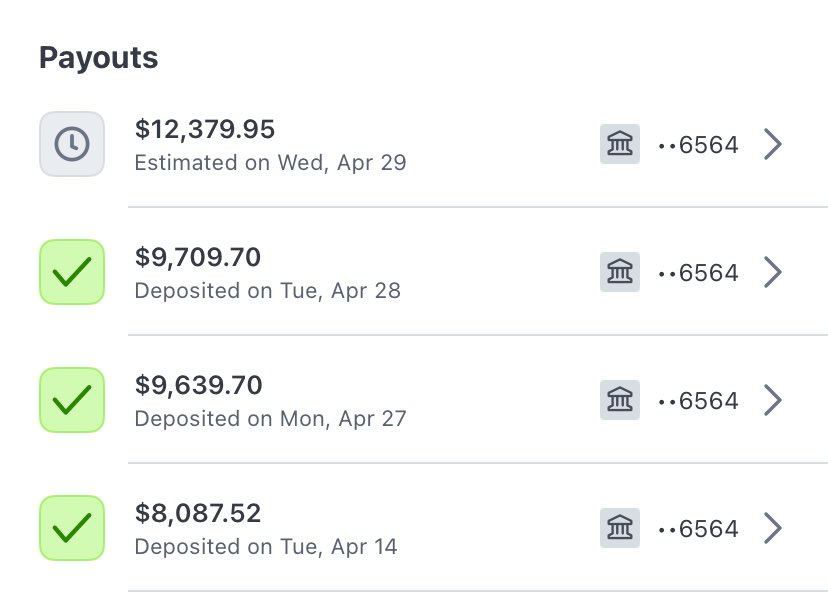Click "Estimated on Wed, Apr 29" text
The height and width of the screenshot is (592, 828).
pyautogui.click(x=270, y=162)
